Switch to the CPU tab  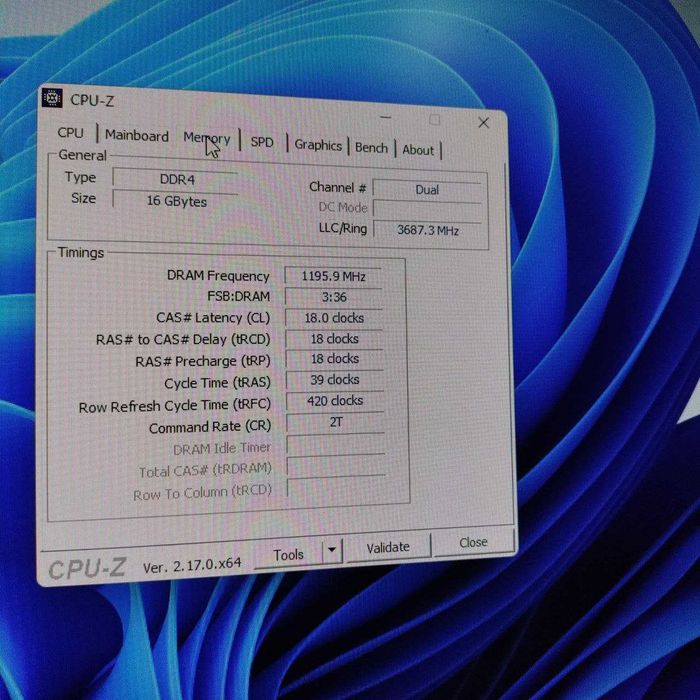click(x=71, y=133)
